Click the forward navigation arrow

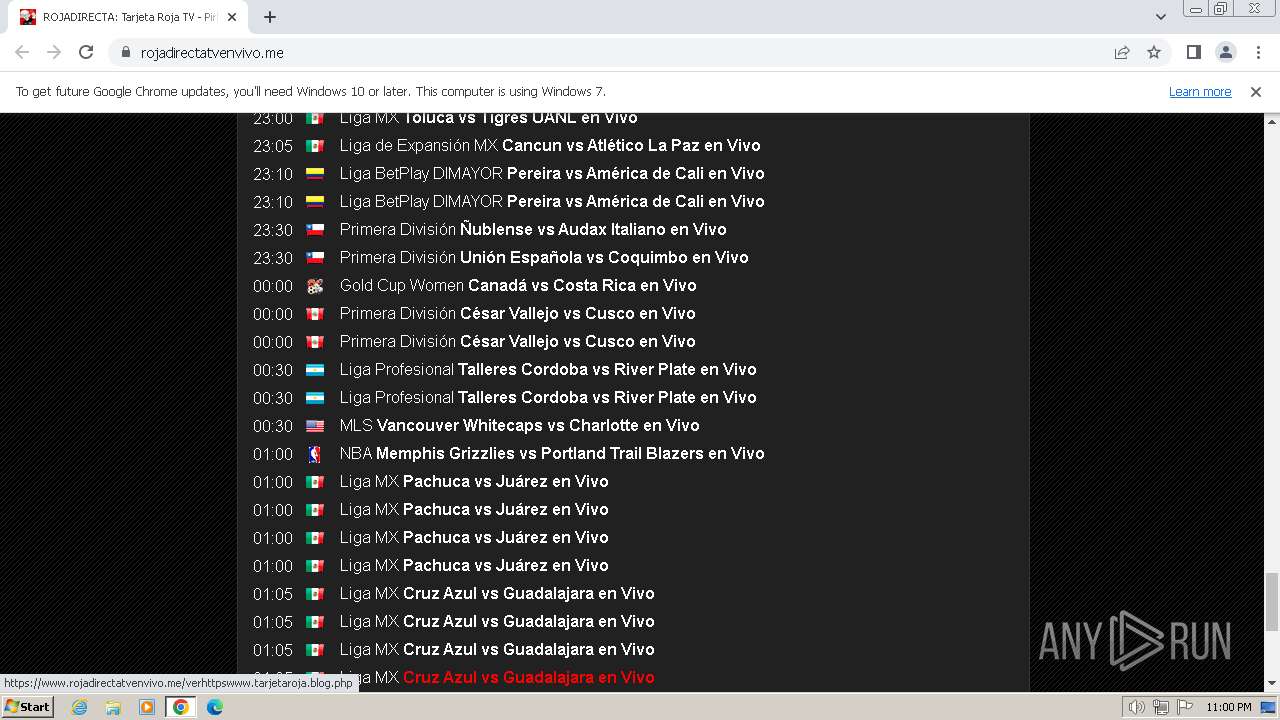click(54, 52)
